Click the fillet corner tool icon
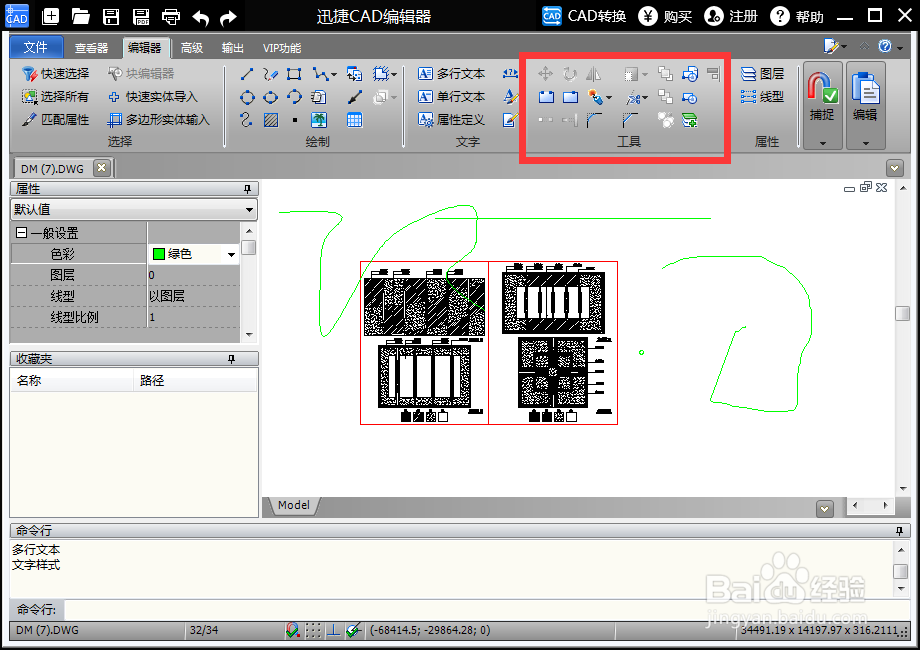This screenshot has width=920, height=650. click(x=594, y=120)
